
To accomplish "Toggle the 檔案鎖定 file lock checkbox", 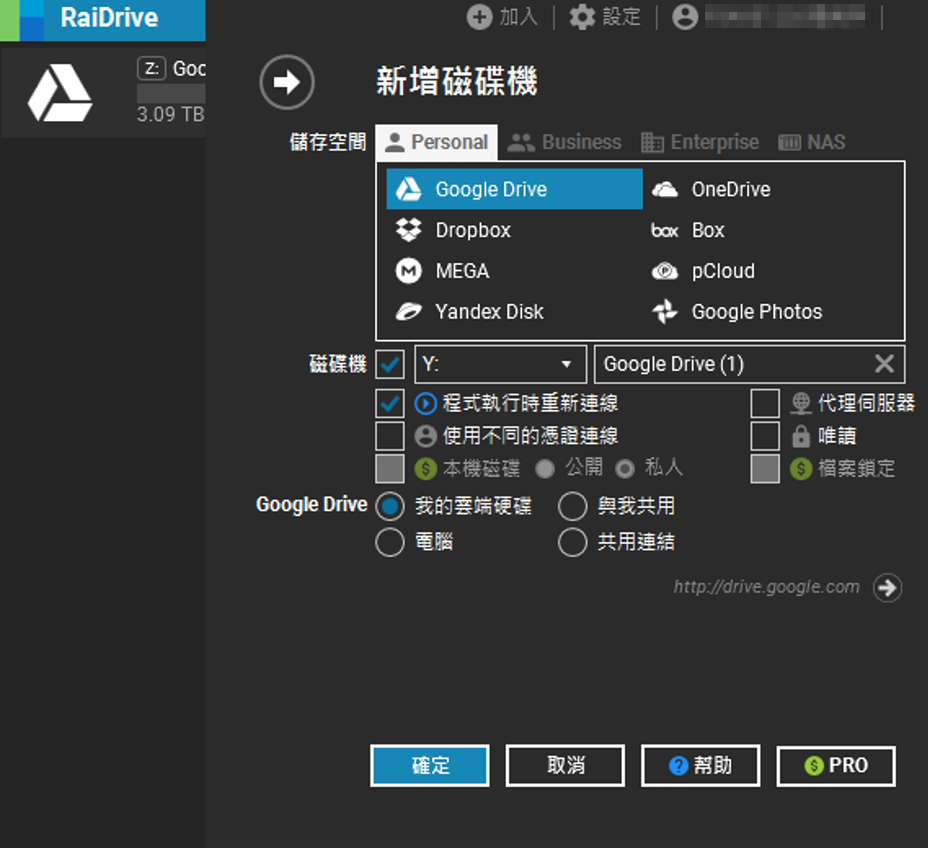I will click(765, 469).
